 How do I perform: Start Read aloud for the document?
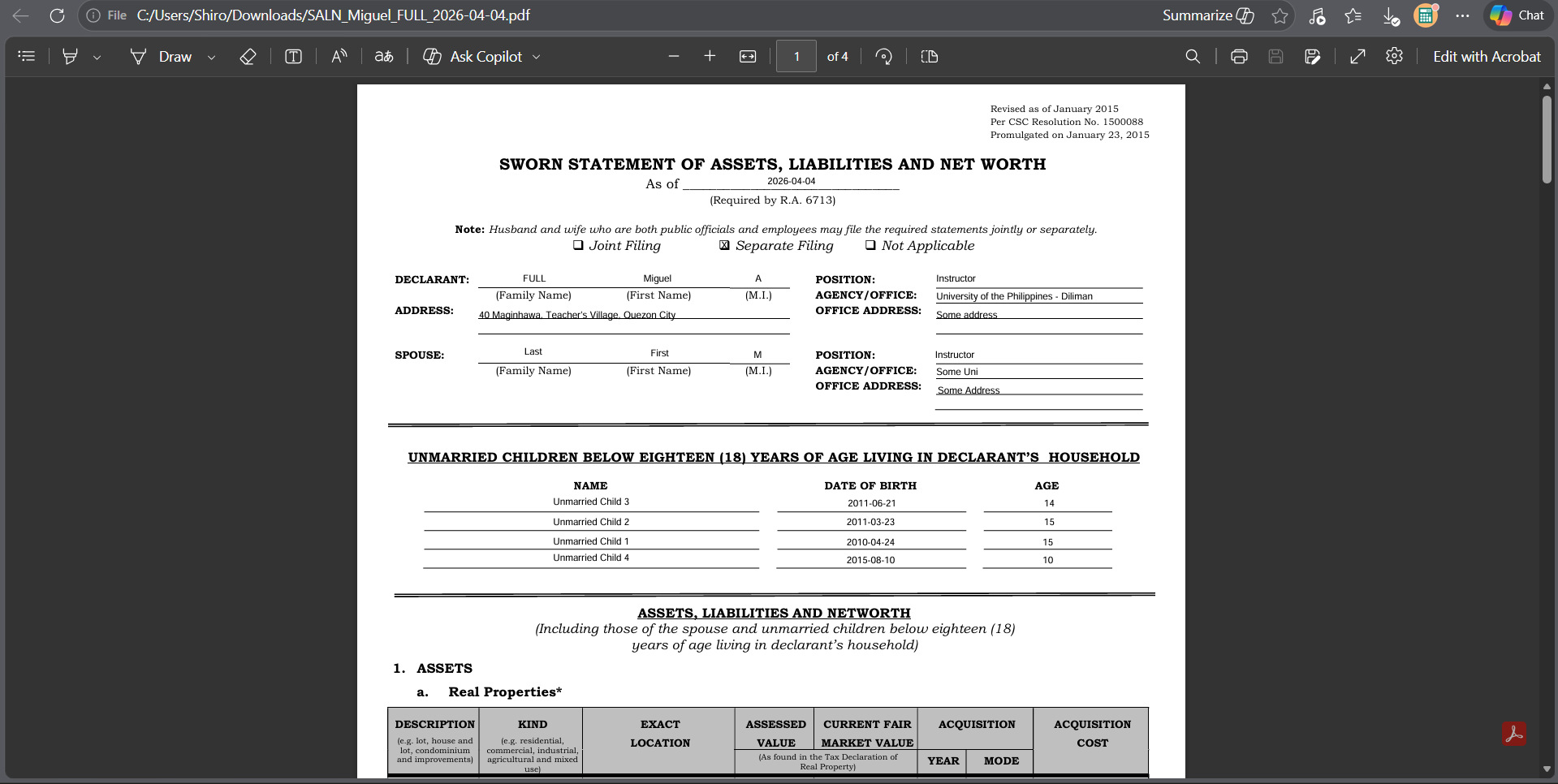coord(338,56)
